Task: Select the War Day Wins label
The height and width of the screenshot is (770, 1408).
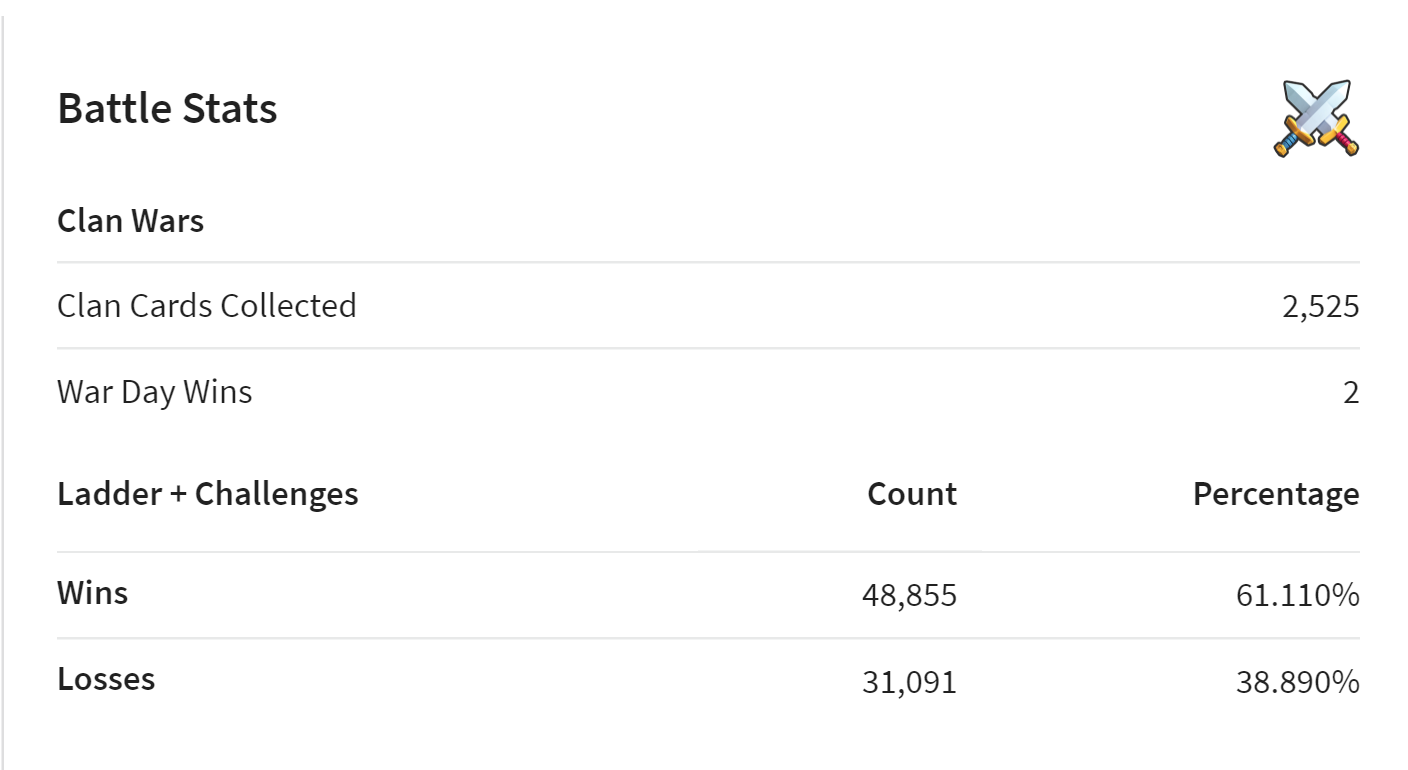Action: 155,391
